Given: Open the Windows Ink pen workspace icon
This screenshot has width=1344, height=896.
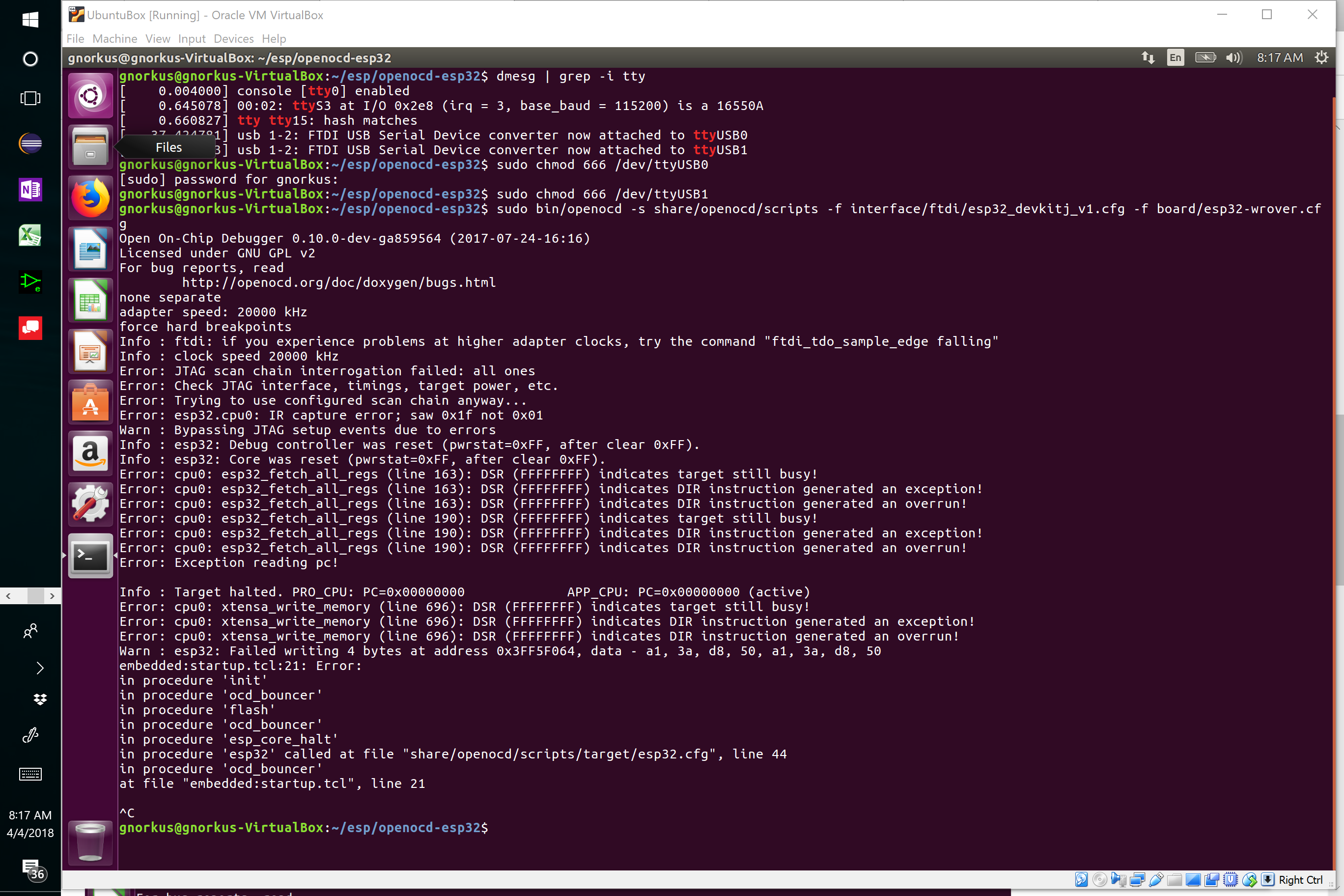Looking at the screenshot, I should (x=30, y=735).
